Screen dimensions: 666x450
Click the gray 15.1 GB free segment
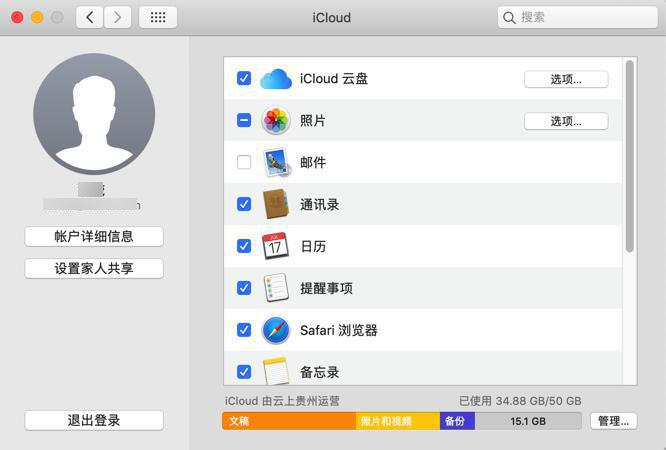coord(528,421)
